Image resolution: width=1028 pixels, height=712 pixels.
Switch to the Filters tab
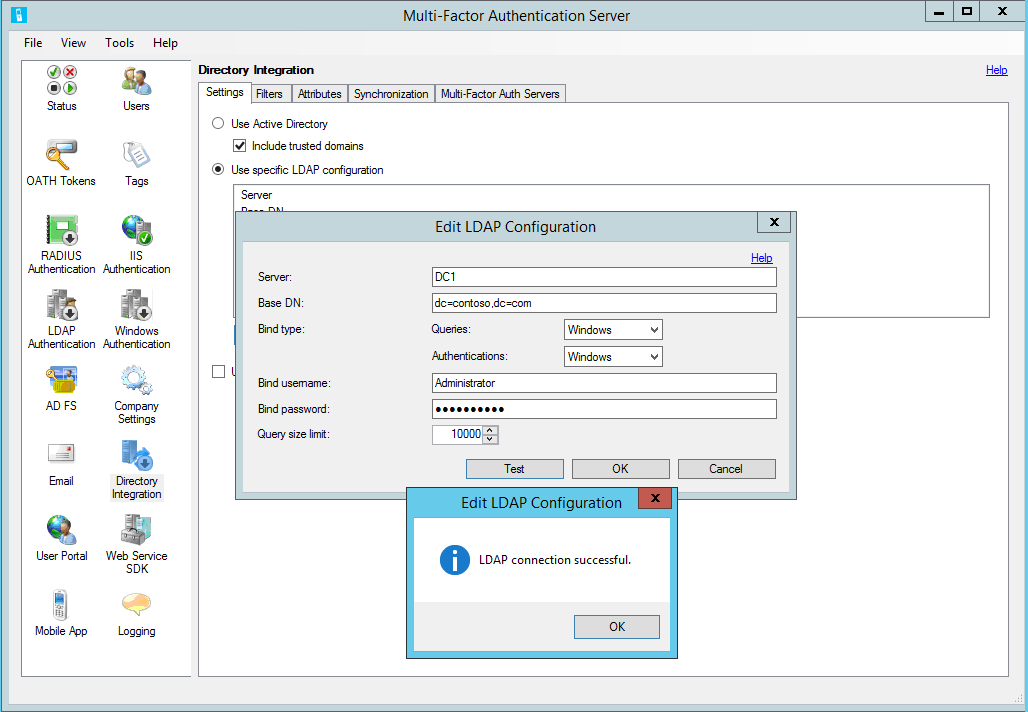tap(269, 94)
